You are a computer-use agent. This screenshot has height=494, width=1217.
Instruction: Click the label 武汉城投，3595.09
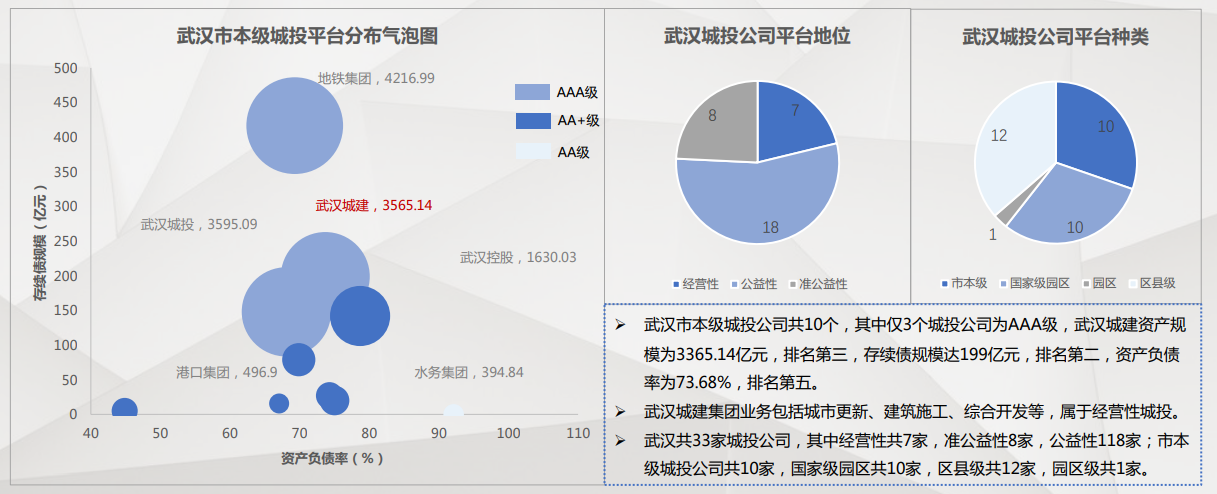coord(199,225)
